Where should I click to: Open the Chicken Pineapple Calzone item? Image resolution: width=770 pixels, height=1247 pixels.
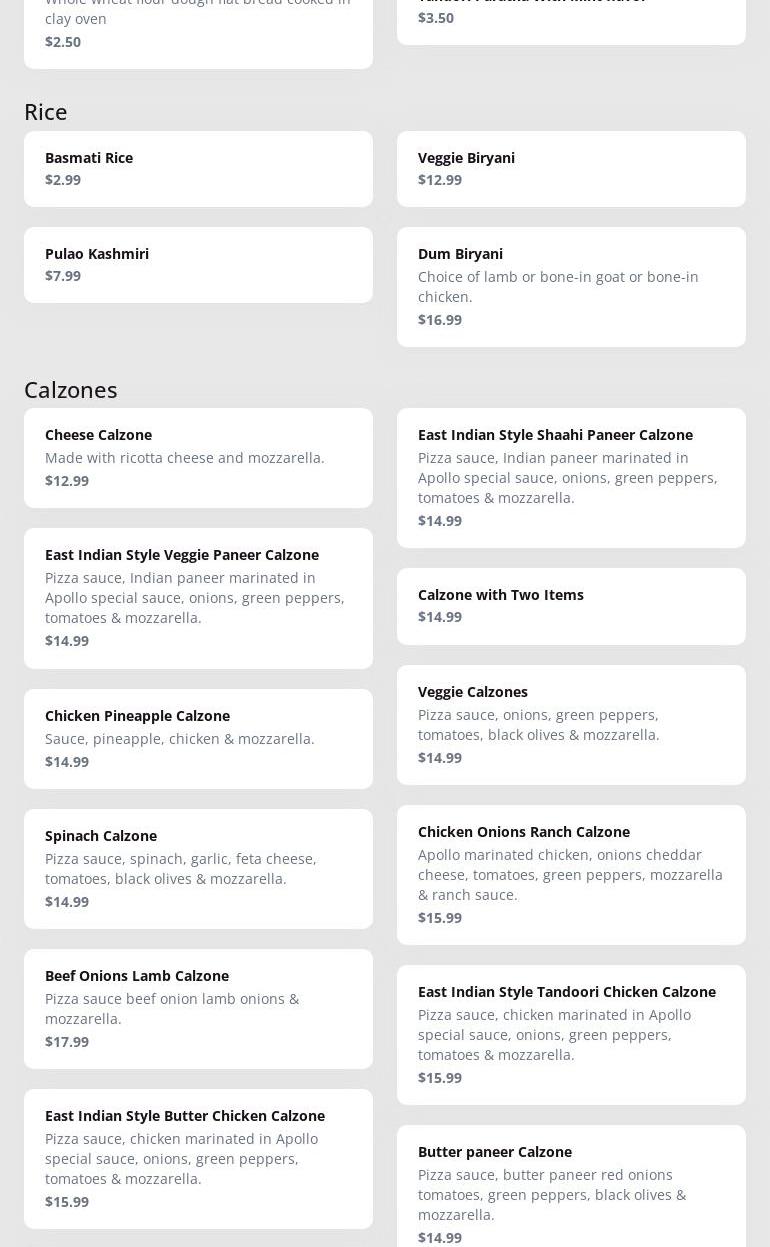coord(198,739)
